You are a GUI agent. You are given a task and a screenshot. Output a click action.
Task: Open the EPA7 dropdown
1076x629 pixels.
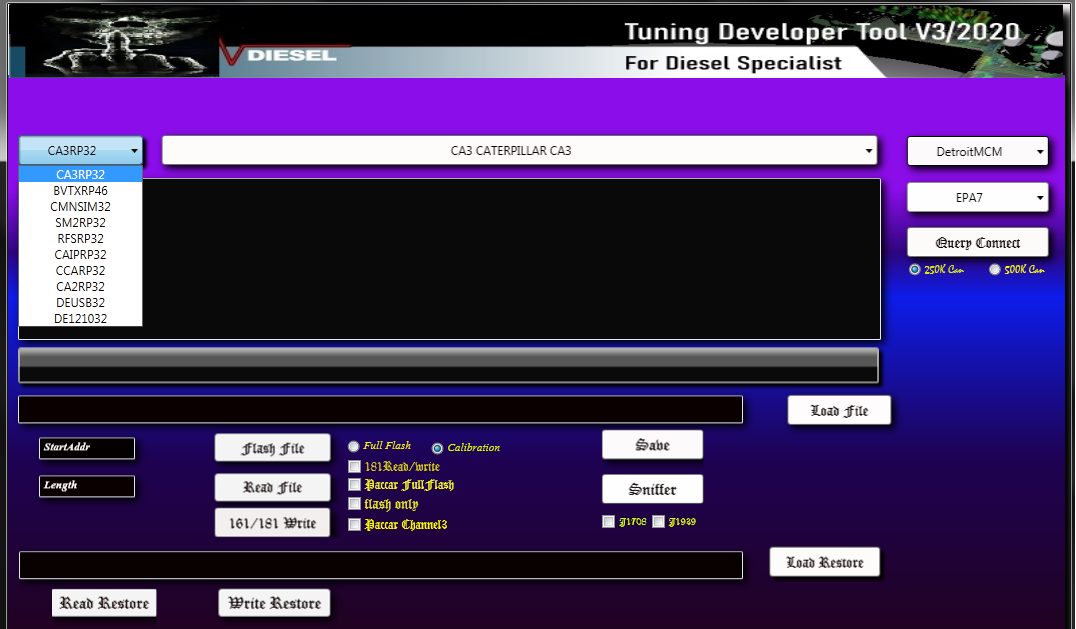tap(977, 198)
